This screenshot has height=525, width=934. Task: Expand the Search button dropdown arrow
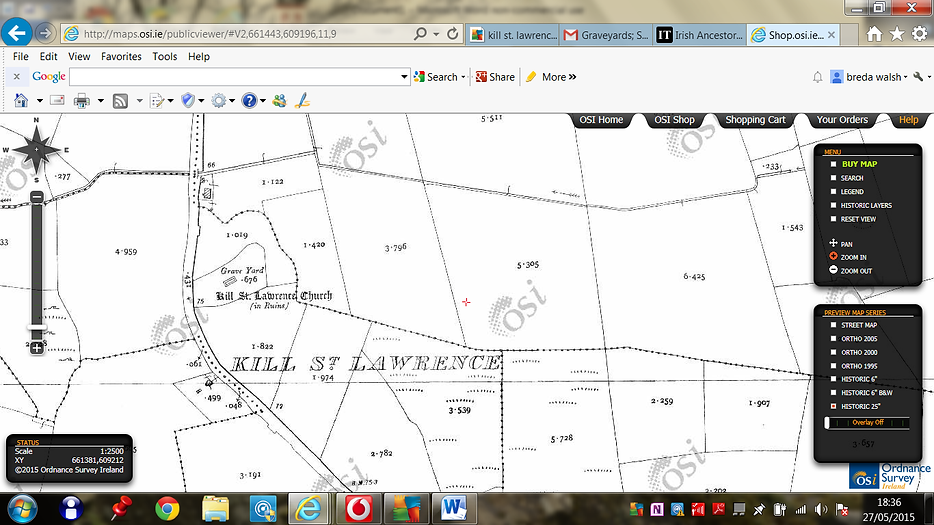coord(463,77)
